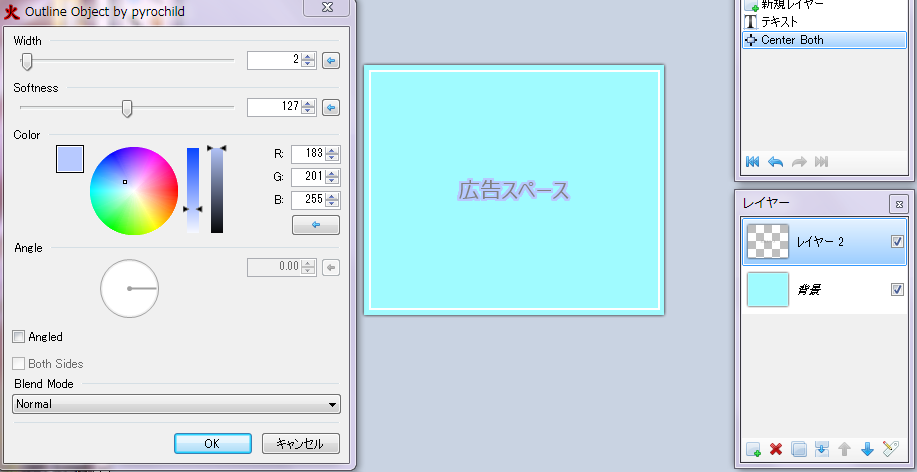The image size is (917, 472).
Task: Click the Both Sides checkbox
Action: [x=19, y=364]
